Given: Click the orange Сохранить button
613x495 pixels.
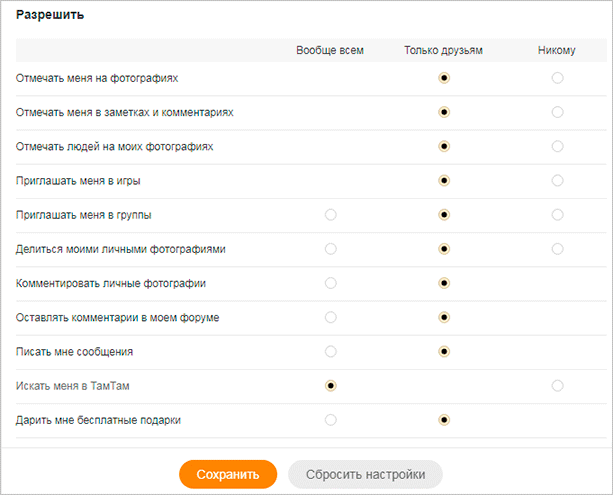Looking at the screenshot, I should [x=228, y=474].
